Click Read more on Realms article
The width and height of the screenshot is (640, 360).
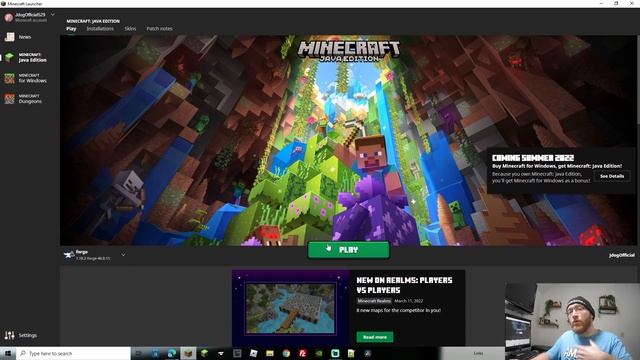tap(375, 337)
